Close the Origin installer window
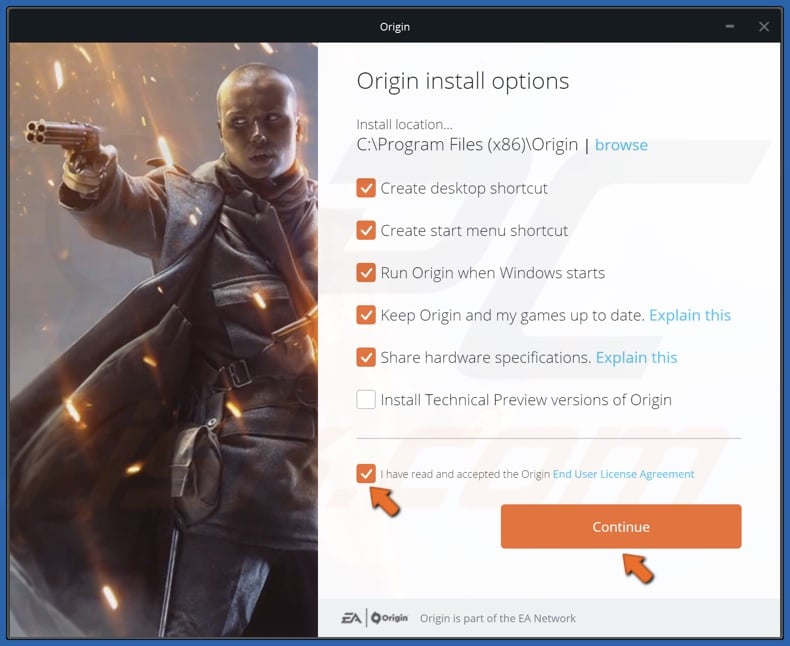This screenshot has height=646, width=790. tap(764, 26)
